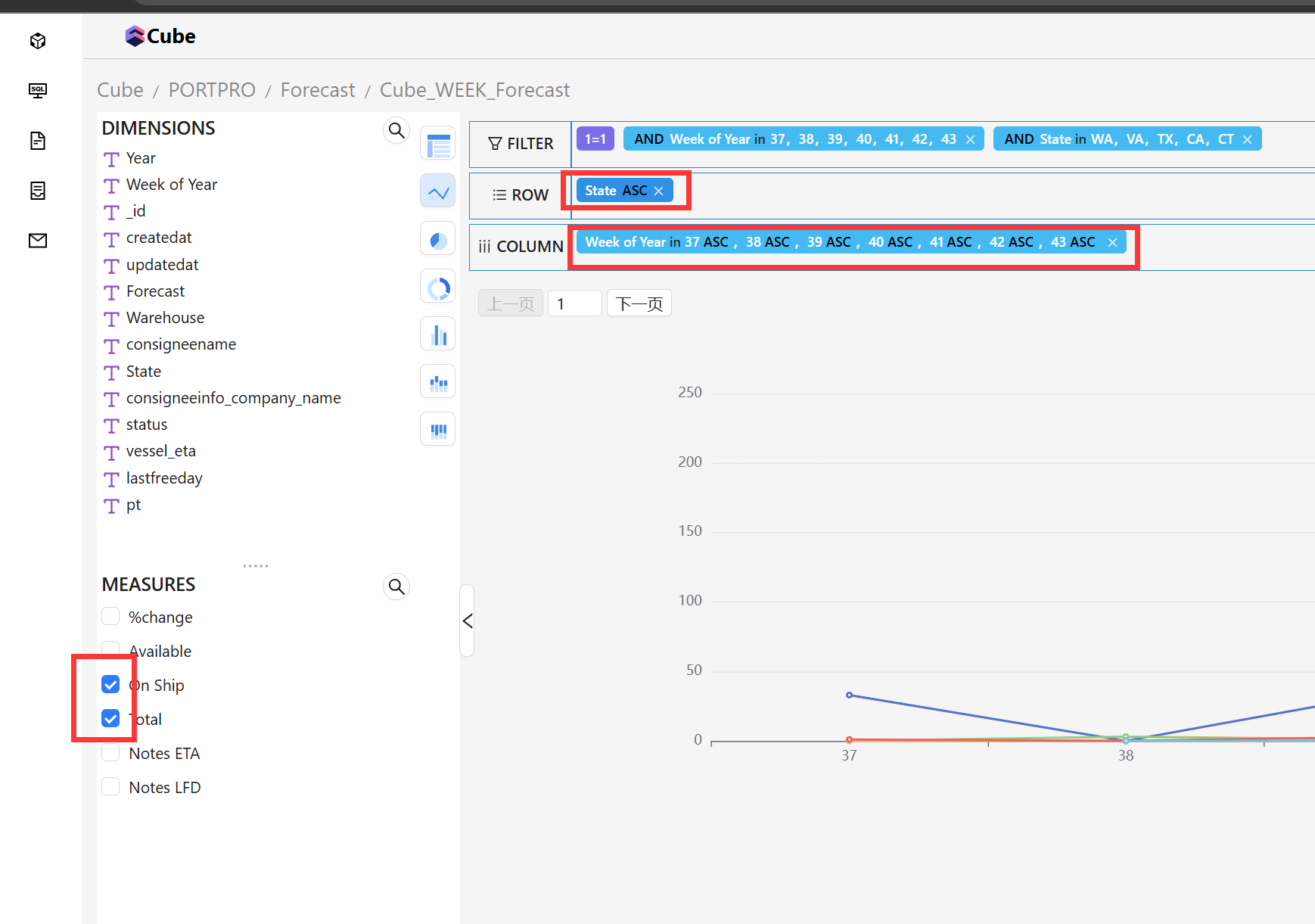The width and height of the screenshot is (1315, 924).
Task: Switch to table view chart type
Action: click(x=438, y=144)
